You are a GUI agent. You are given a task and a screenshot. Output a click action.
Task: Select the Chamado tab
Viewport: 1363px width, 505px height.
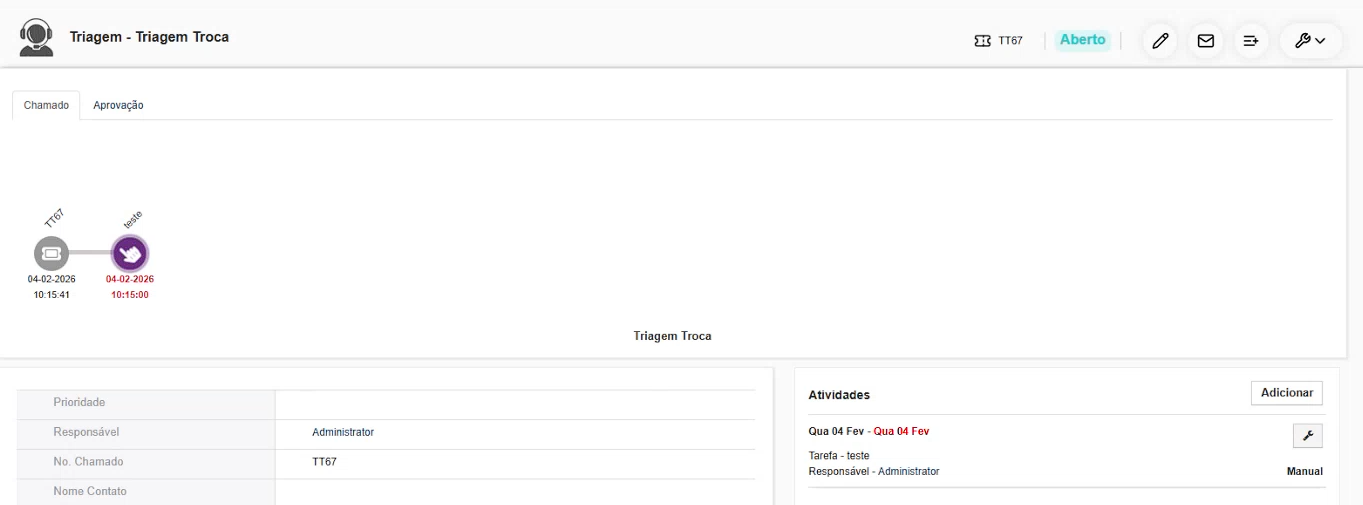coord(46,105)
